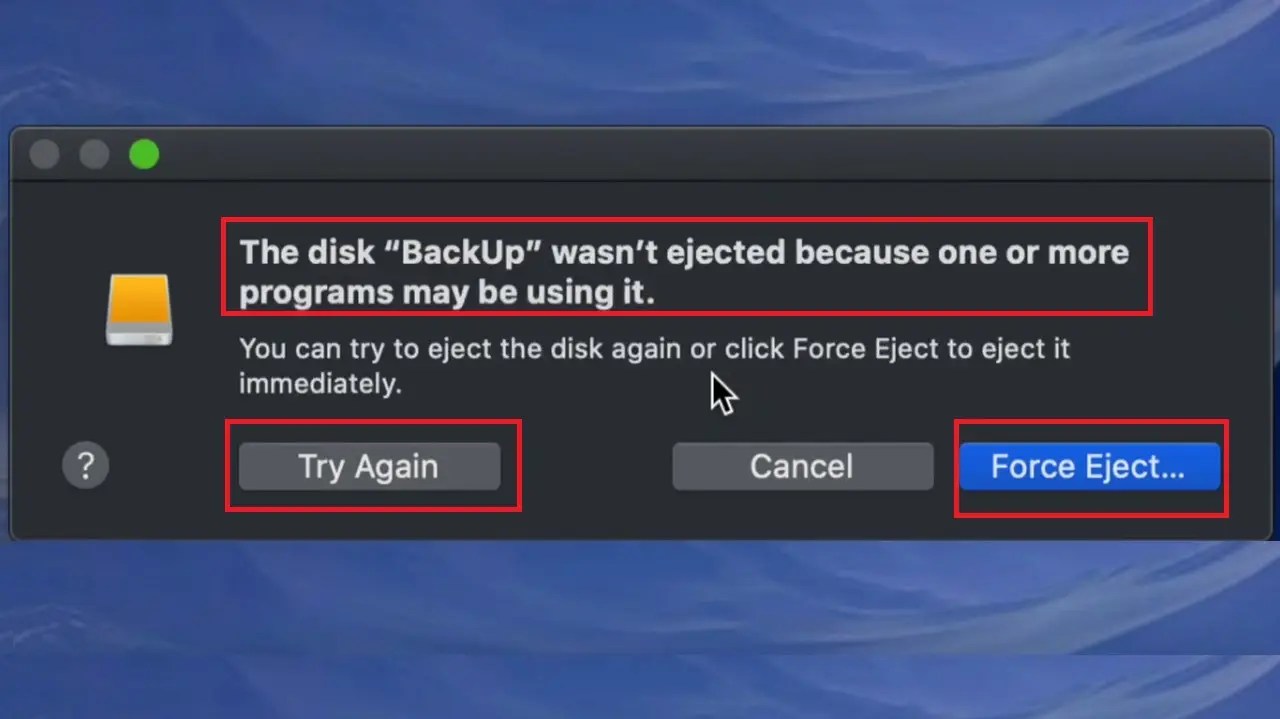Confirm the highlighted default Force Eject action
The height and width of the screenshot is (719, 1280).
[1090, 466]
